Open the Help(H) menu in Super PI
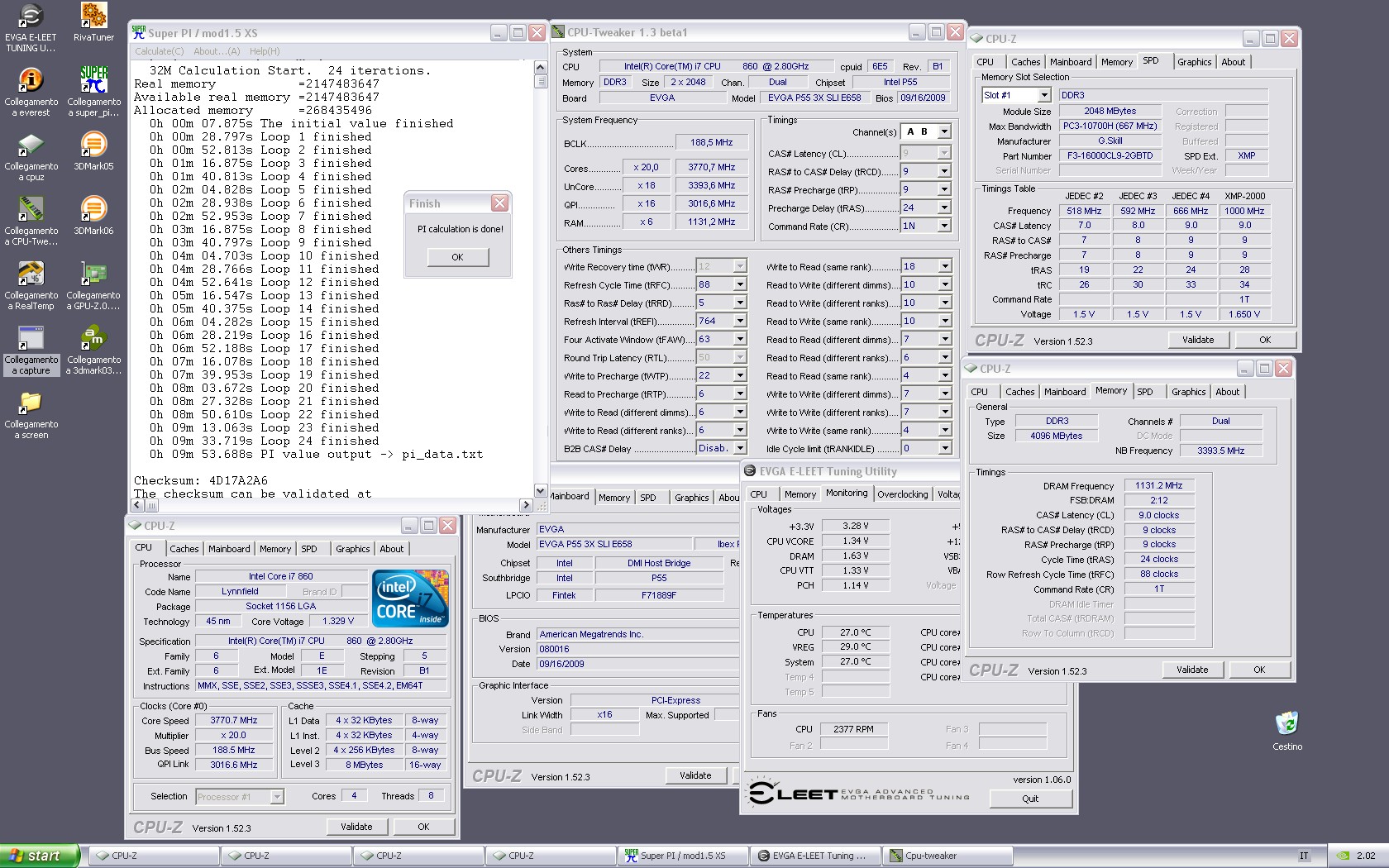The width and height of the screenshot is (1389, 868). (265, 51)
